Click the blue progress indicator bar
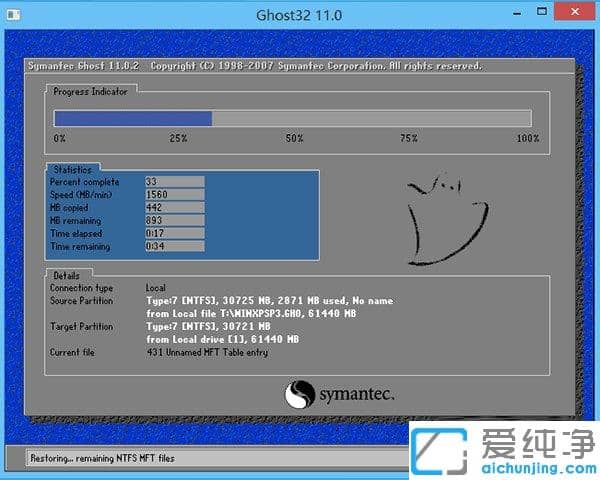The image size is (600, 480). 133,118
